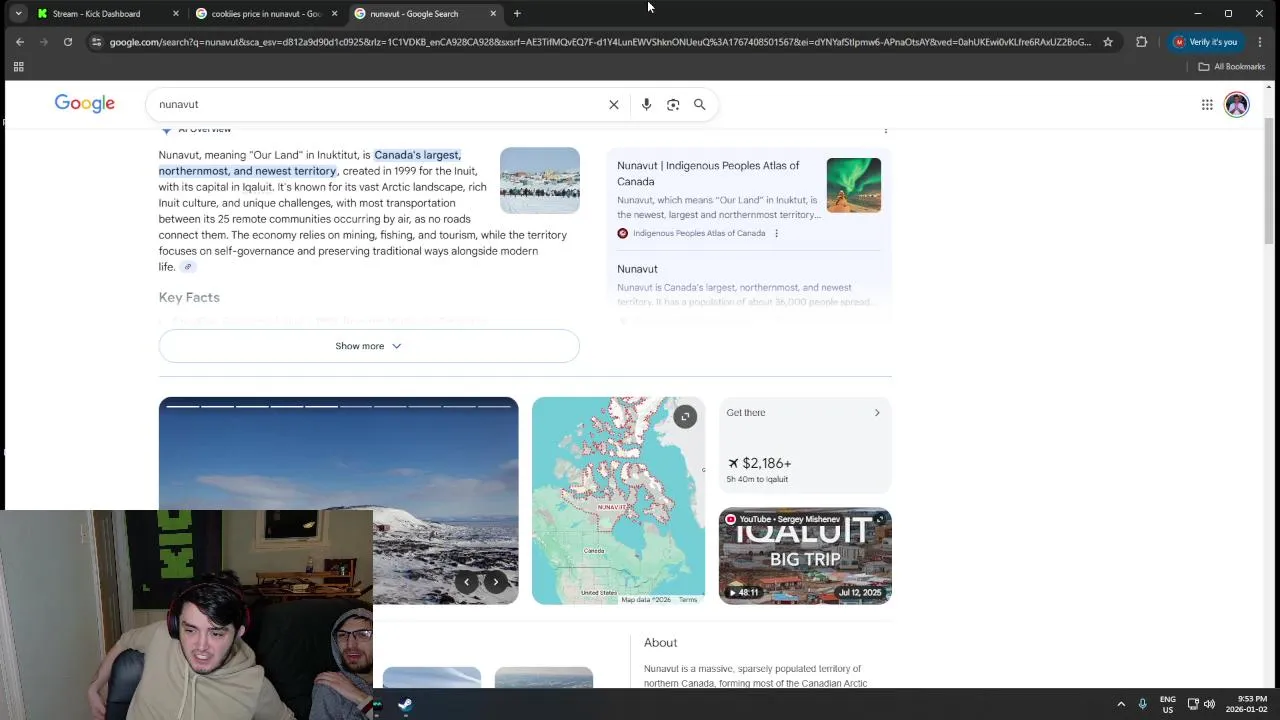Open the aurora thumbnail in the Atlas card
1280x720 pixels.
click(854, 185)
